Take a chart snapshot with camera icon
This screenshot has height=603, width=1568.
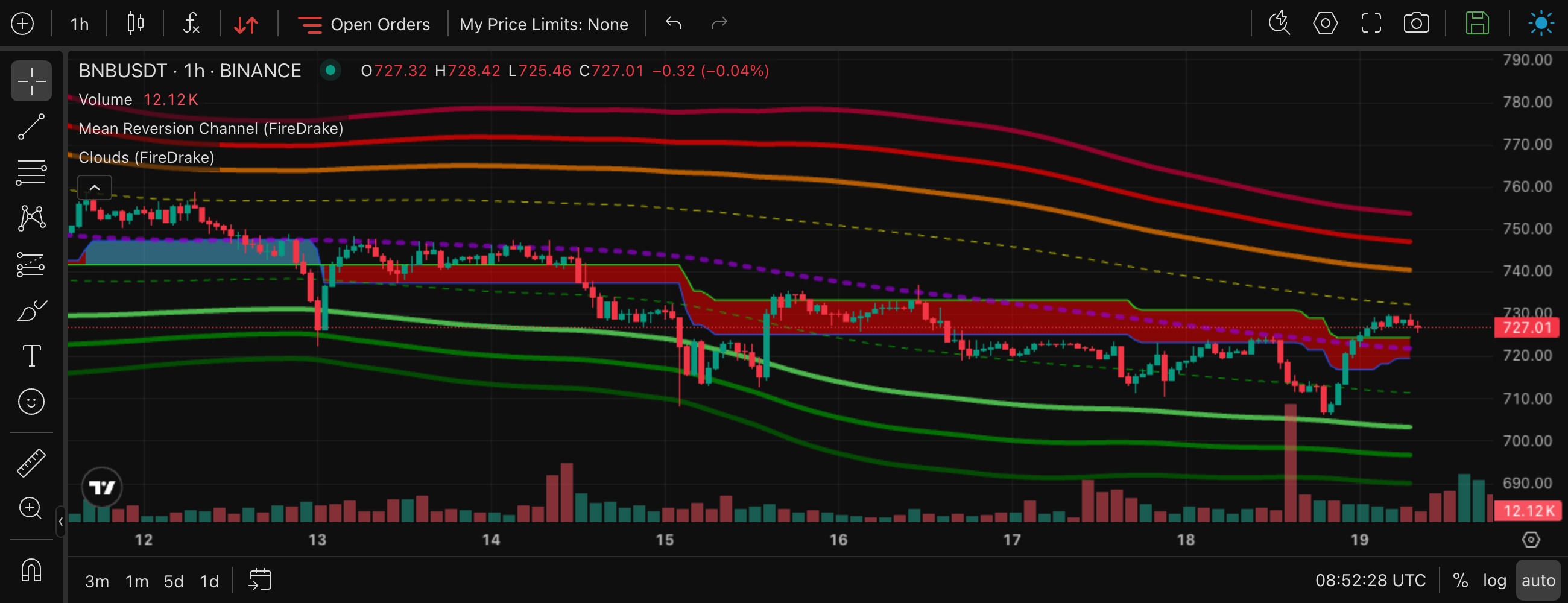(1417, 24)
